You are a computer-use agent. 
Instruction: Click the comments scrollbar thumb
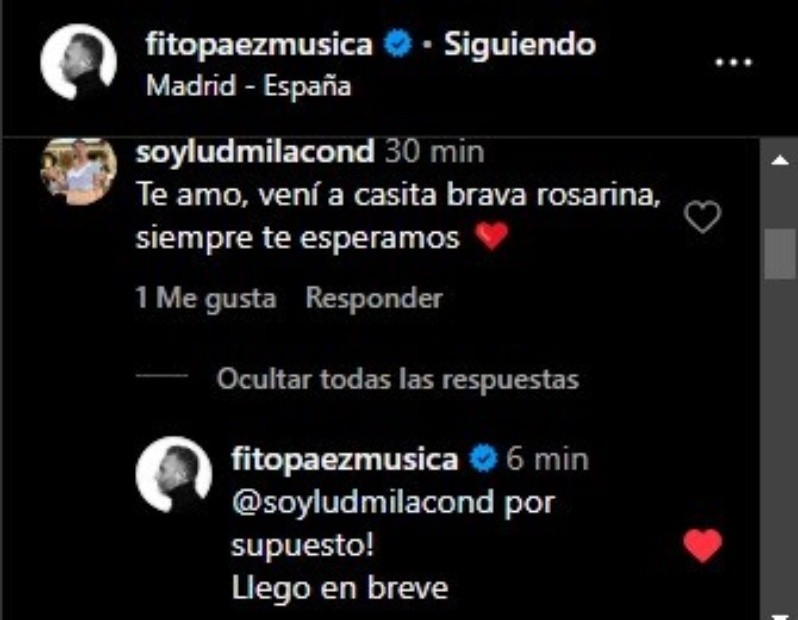tap(780, 253)
